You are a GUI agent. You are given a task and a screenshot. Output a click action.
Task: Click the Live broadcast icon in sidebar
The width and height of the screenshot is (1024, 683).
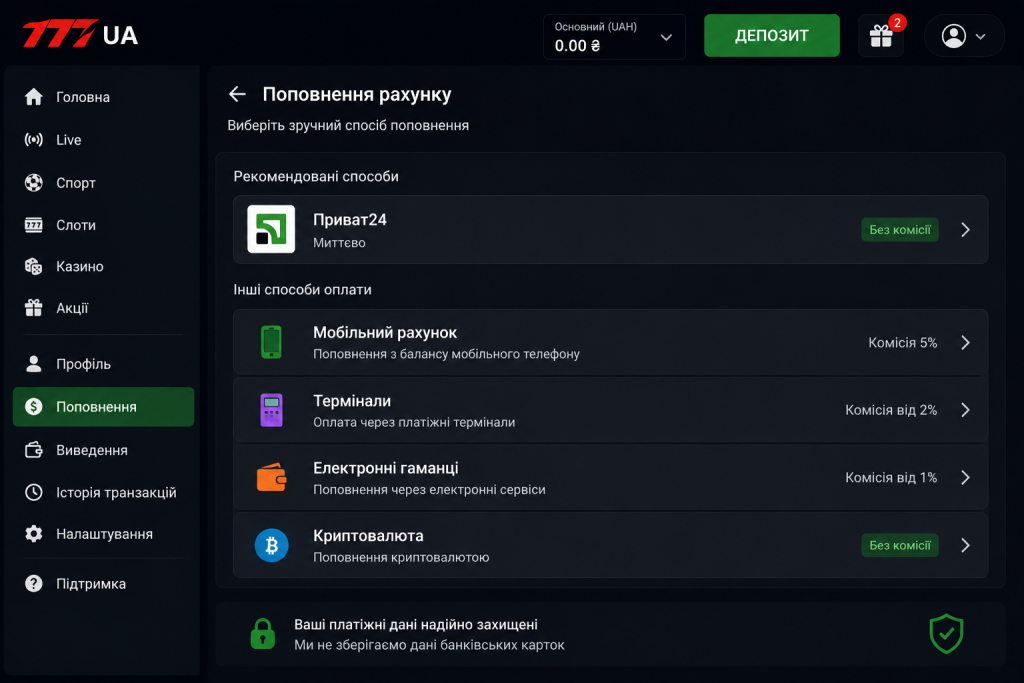tap(33, 139)
